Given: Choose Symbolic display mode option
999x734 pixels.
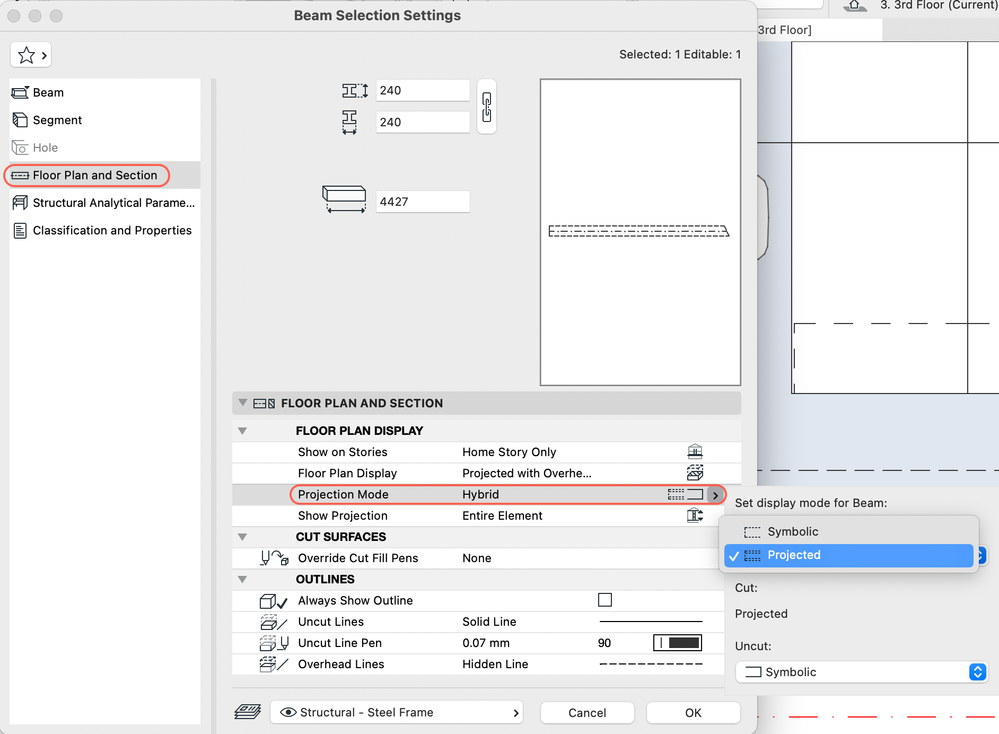Looking at the screenshot, I should [x=849, y=531].
